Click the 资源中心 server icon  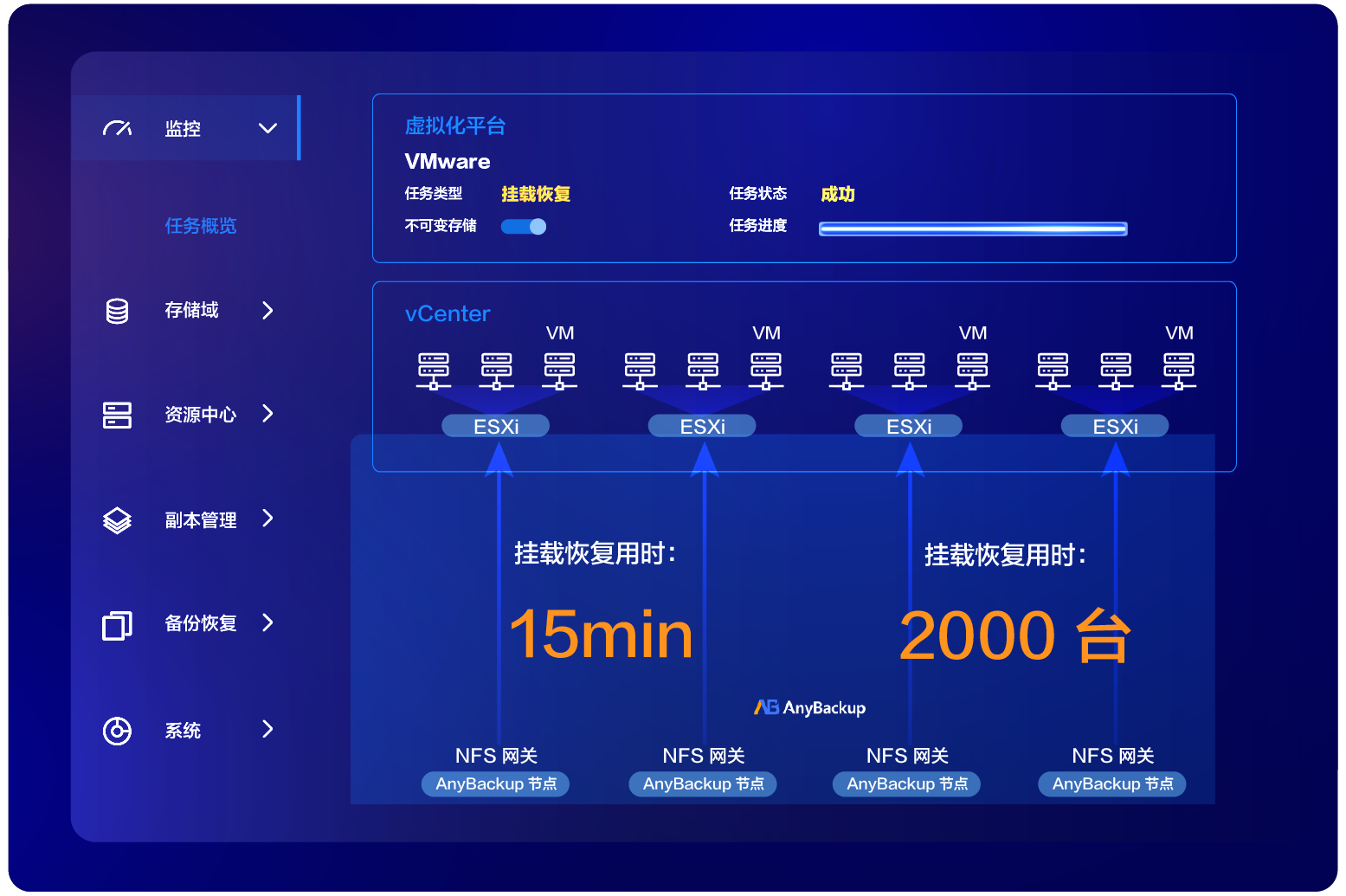[117, 415]
